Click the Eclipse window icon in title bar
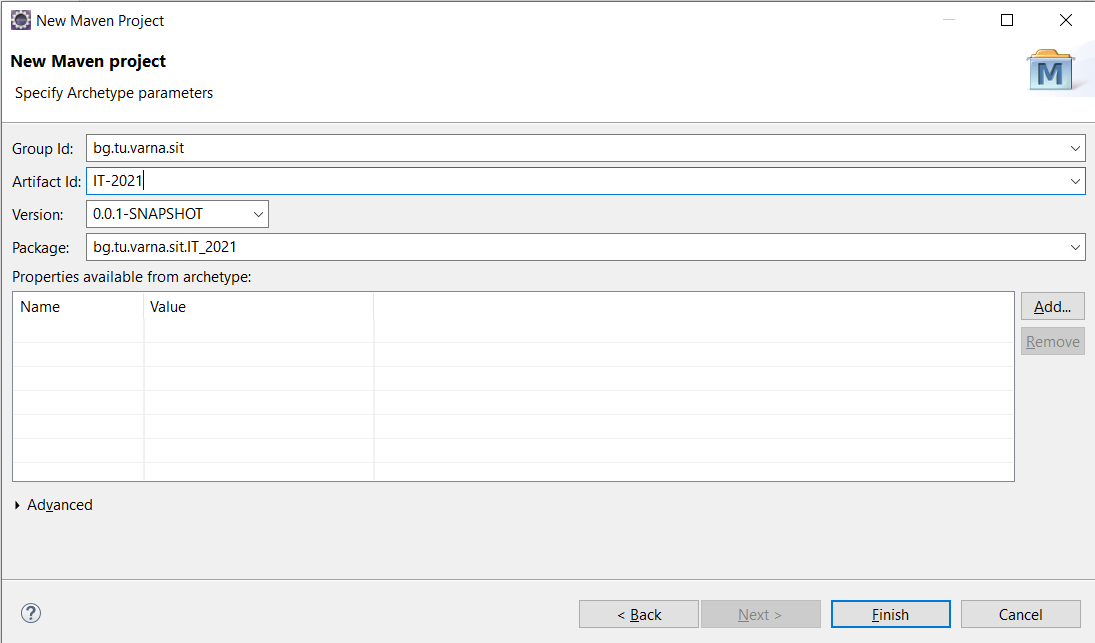1095x643 pixels. pyautogui.click(x=20, y=20)
